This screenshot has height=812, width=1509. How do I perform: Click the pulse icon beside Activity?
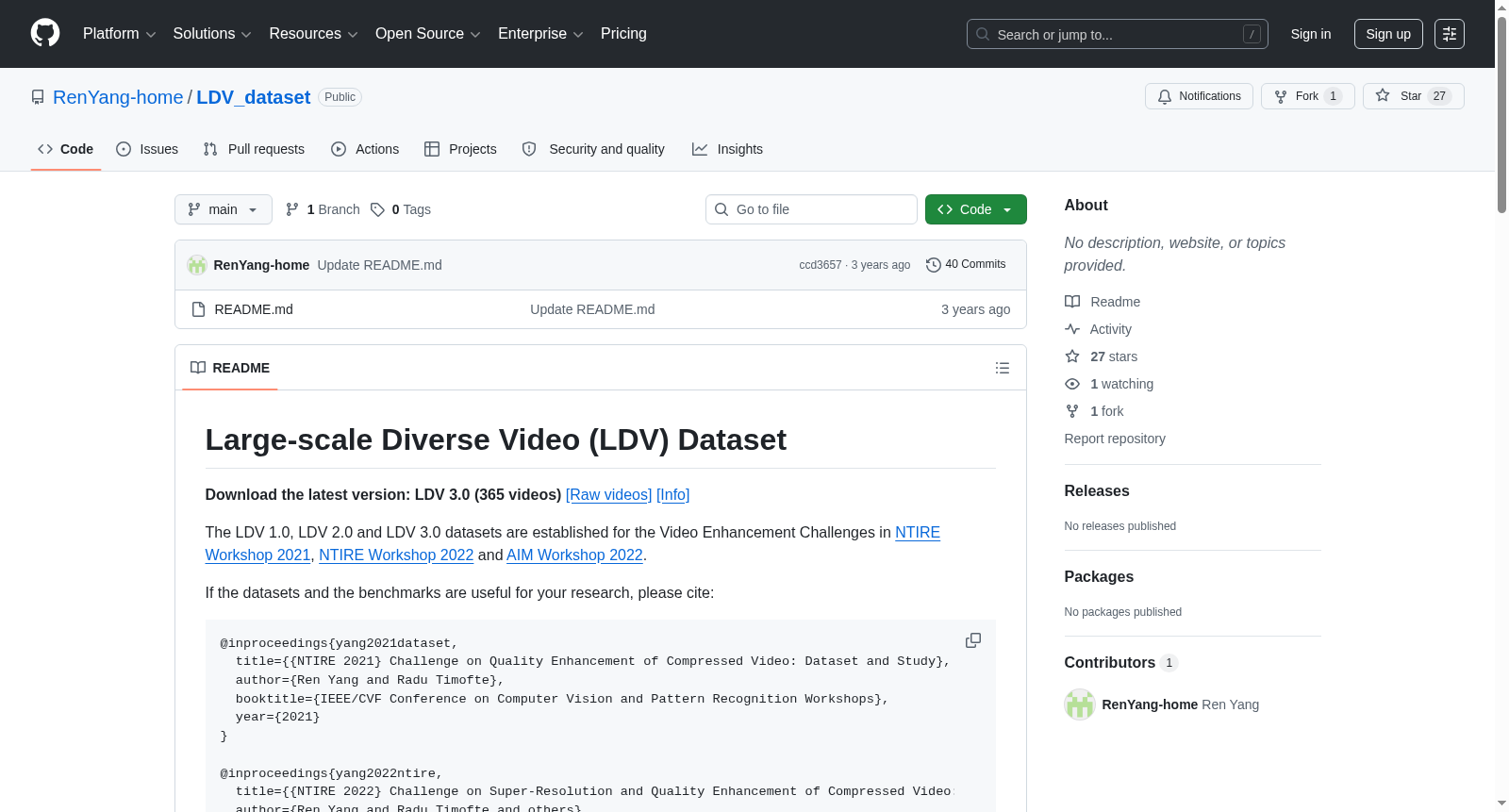1072,329
